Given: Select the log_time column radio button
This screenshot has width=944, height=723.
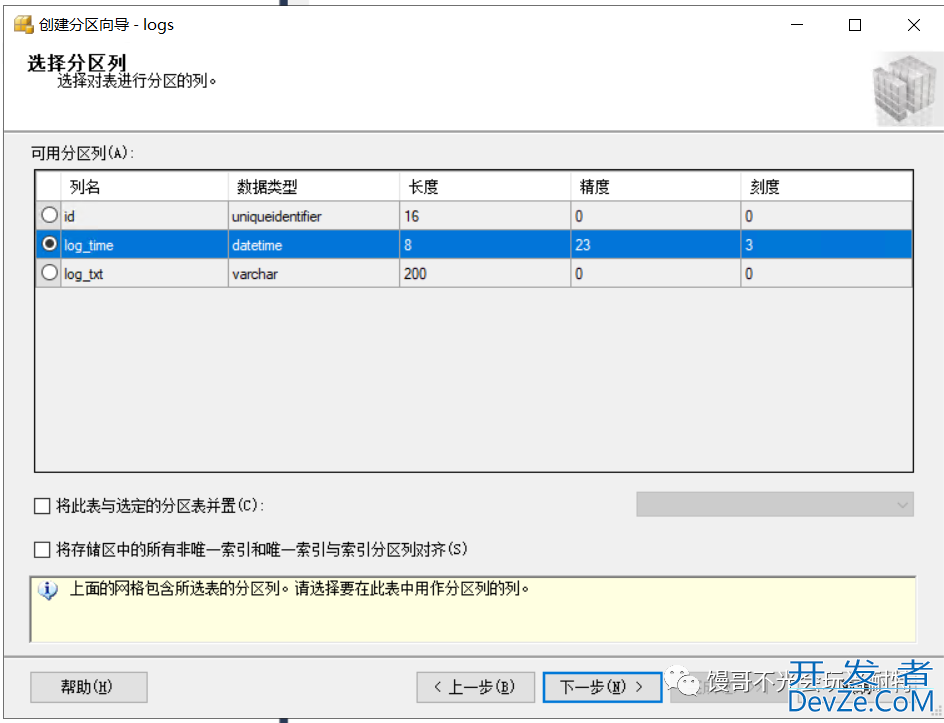Looking at the screenshot, I should click(x=49, y=244).
